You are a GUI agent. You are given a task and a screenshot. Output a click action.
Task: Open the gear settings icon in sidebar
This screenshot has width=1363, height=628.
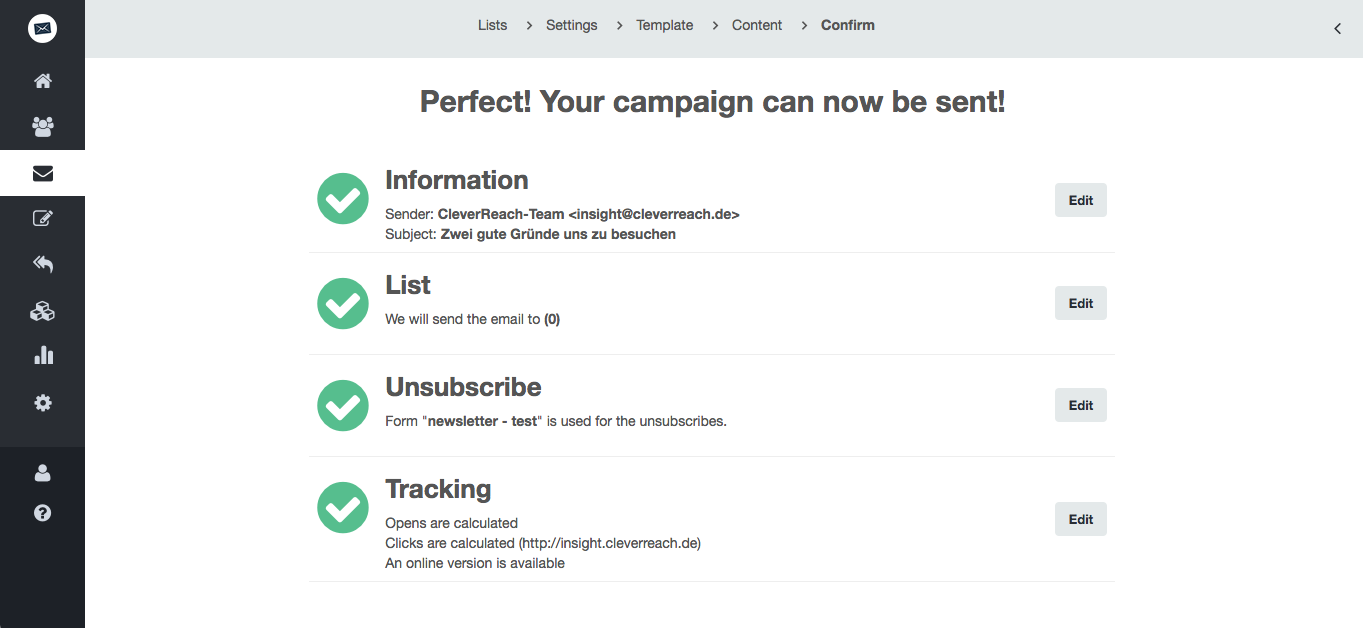click(x=42, y=403)
